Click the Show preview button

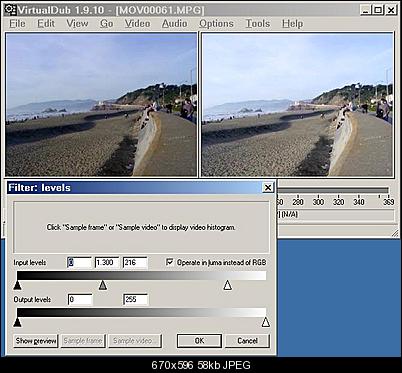(x=36, y=341)
